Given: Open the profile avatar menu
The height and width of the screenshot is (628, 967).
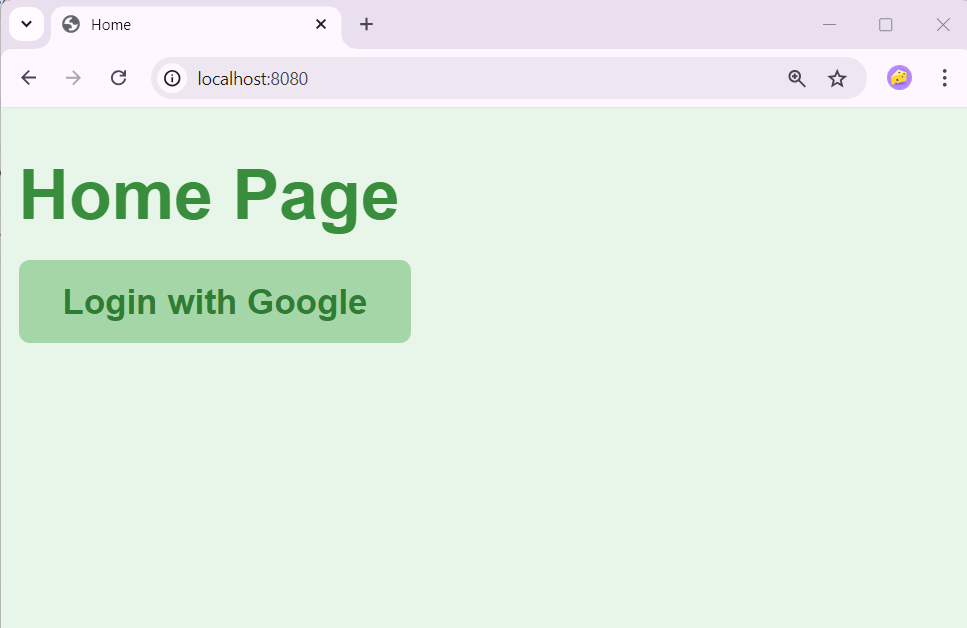Looking at the screenshot, I should 899,78.
